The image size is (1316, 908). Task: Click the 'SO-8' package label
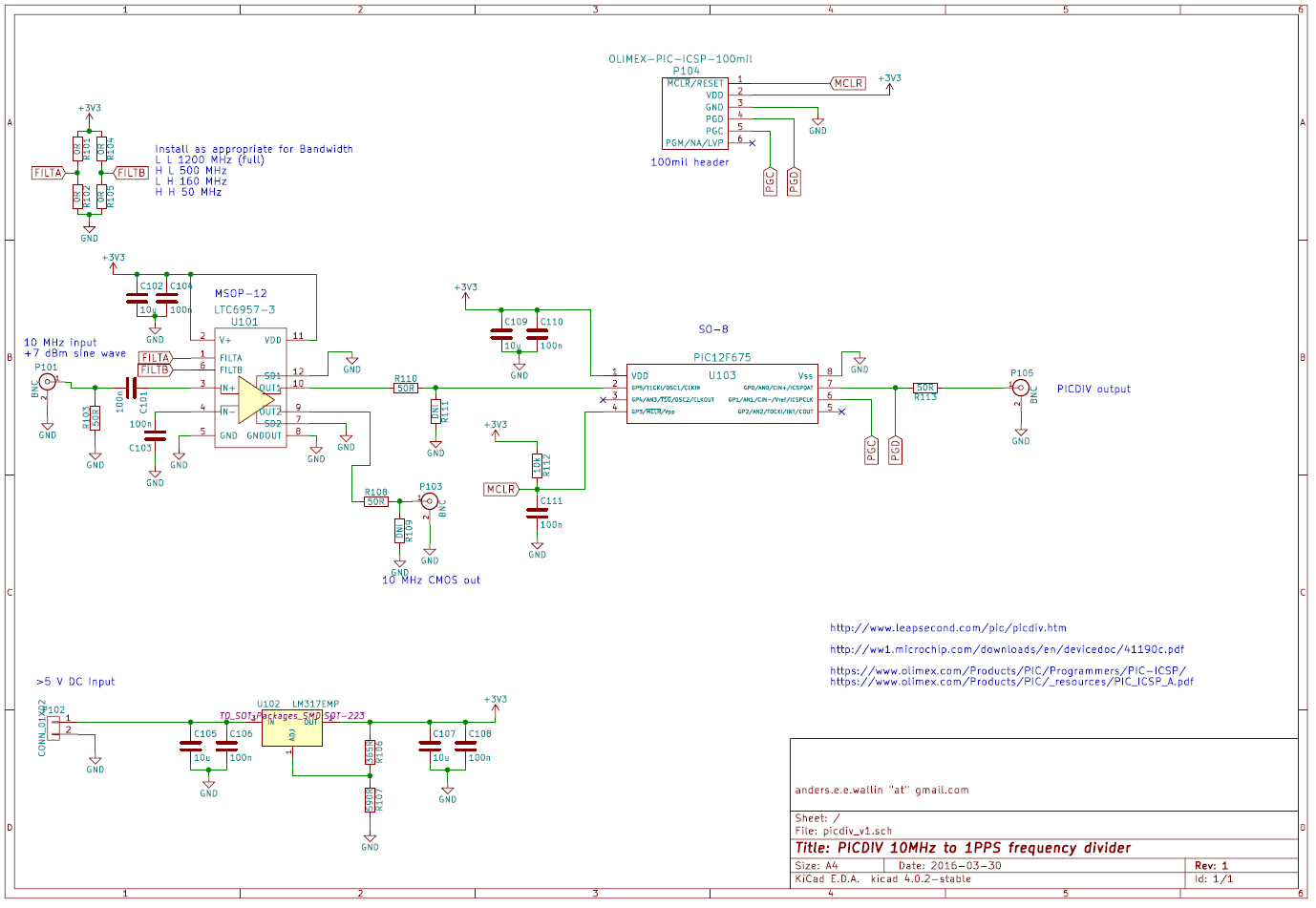click(713, 329)
